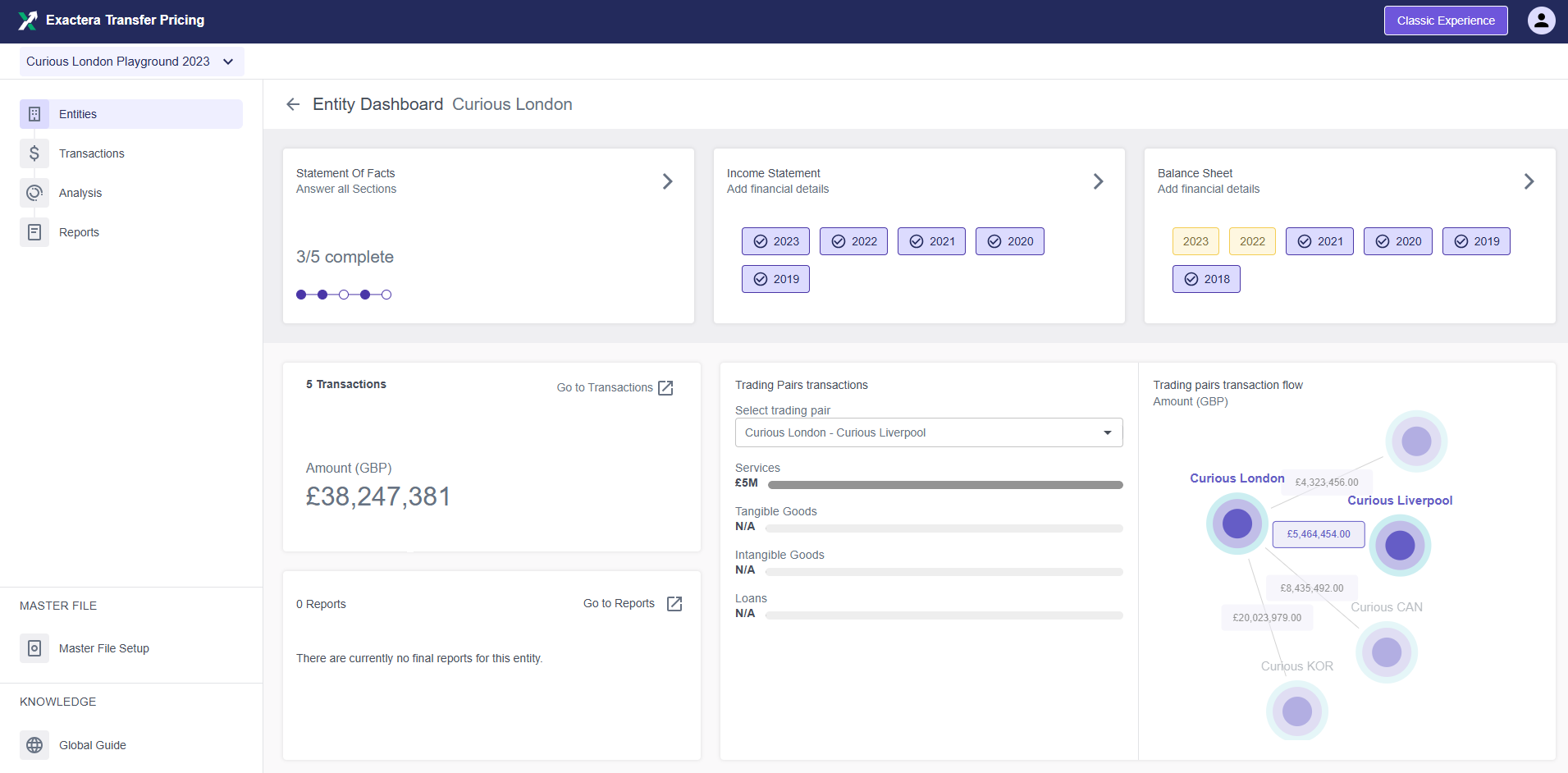Switch to the Transactions sidebar section
This screenshot has height=773, width=1568.
[92, 153]
